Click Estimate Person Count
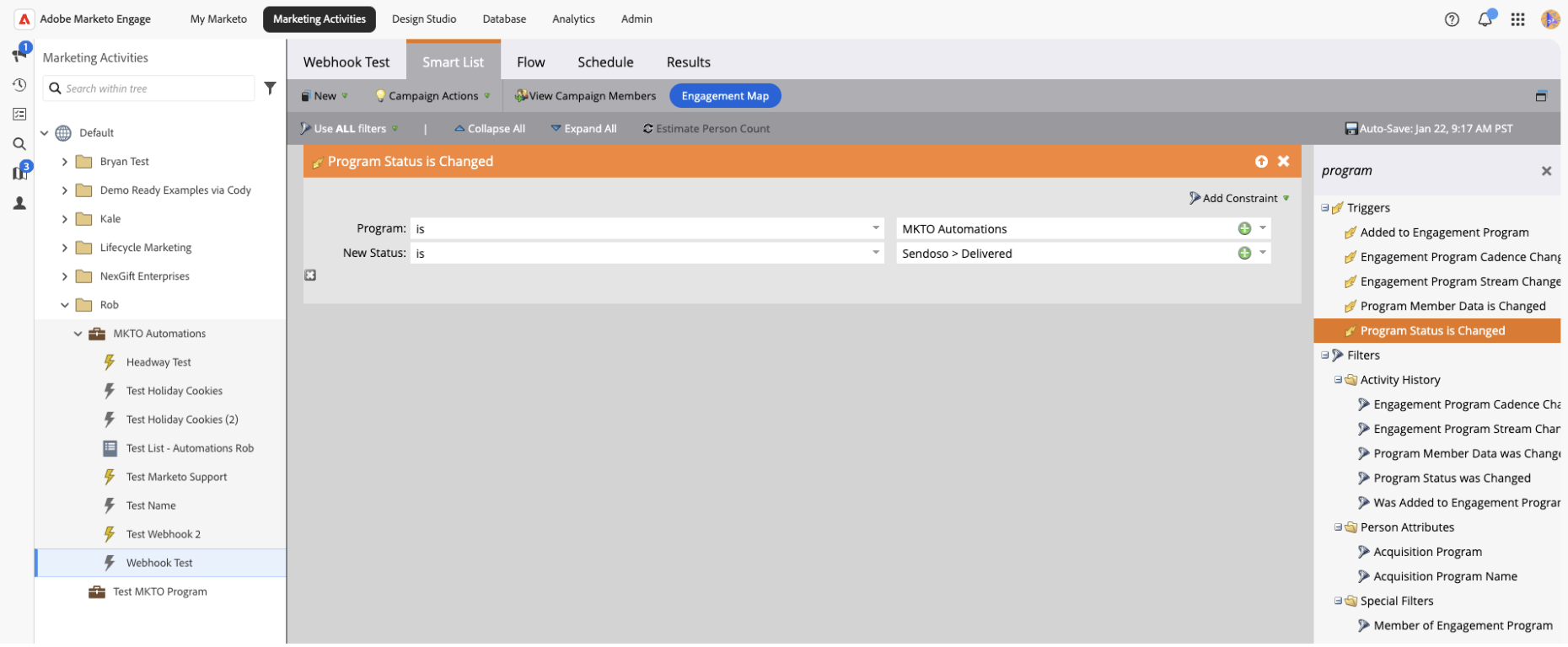Screen dimensions: 1568x647 pyautogui.click(x=706, y=129)
